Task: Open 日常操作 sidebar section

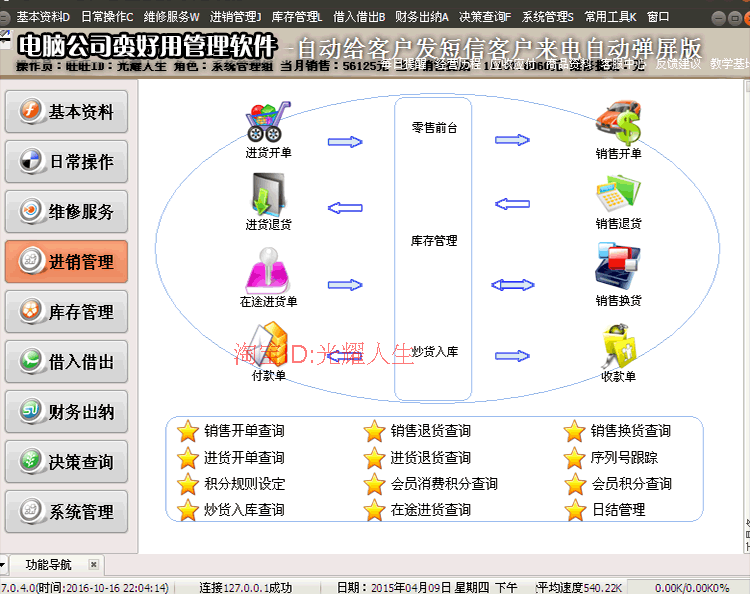Action: [x=66, y=162]
